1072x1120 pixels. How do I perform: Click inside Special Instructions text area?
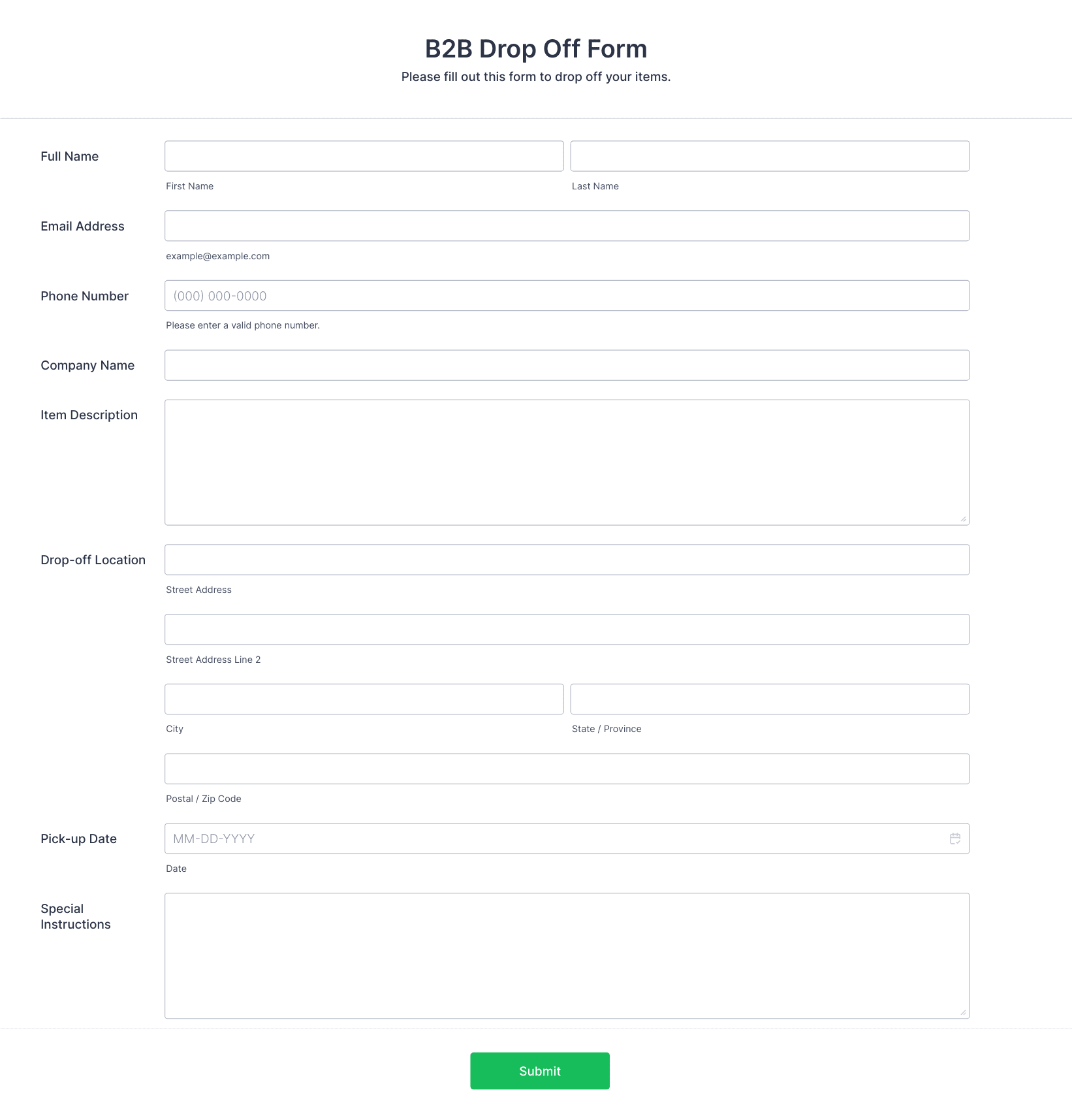click(x=567, y=956)
